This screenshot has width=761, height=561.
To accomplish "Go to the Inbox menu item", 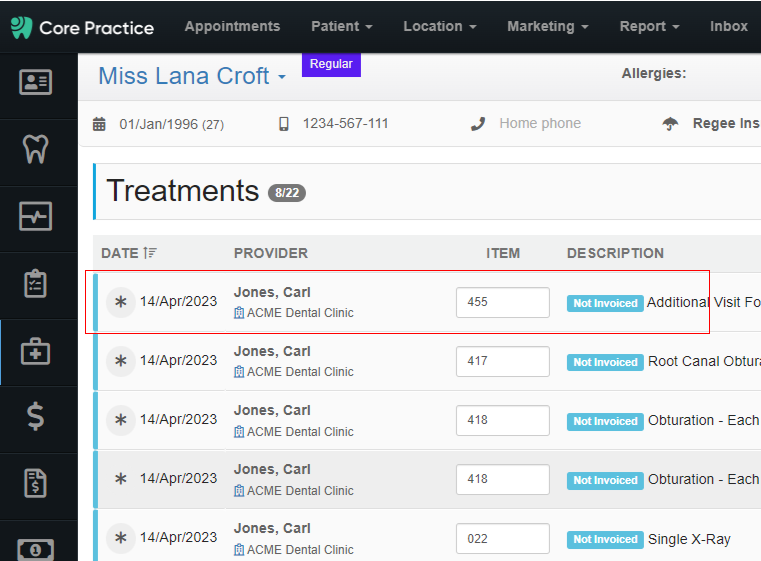I will coord(728,26).
